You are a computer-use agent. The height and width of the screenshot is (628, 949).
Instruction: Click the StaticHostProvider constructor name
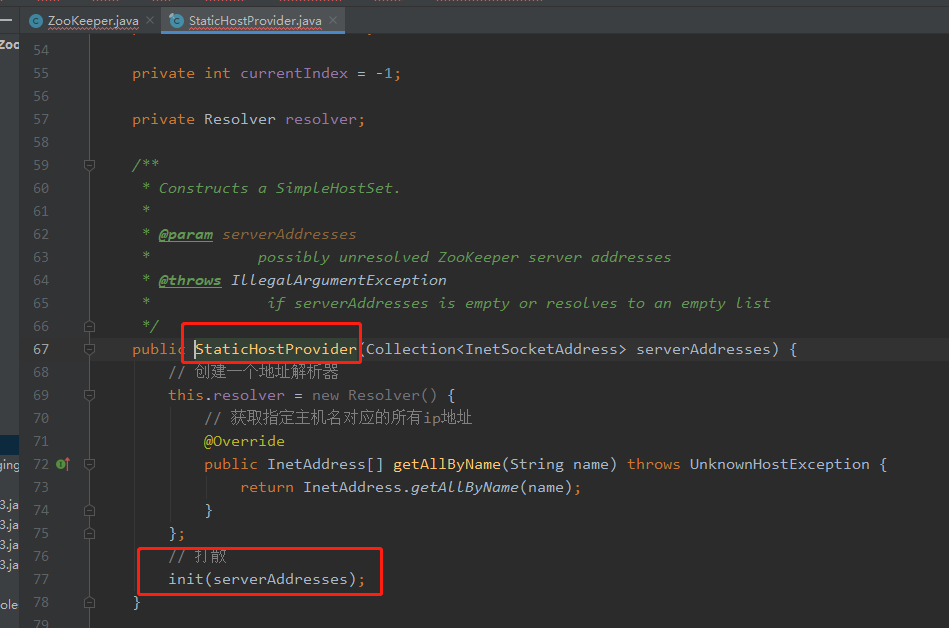276,349
